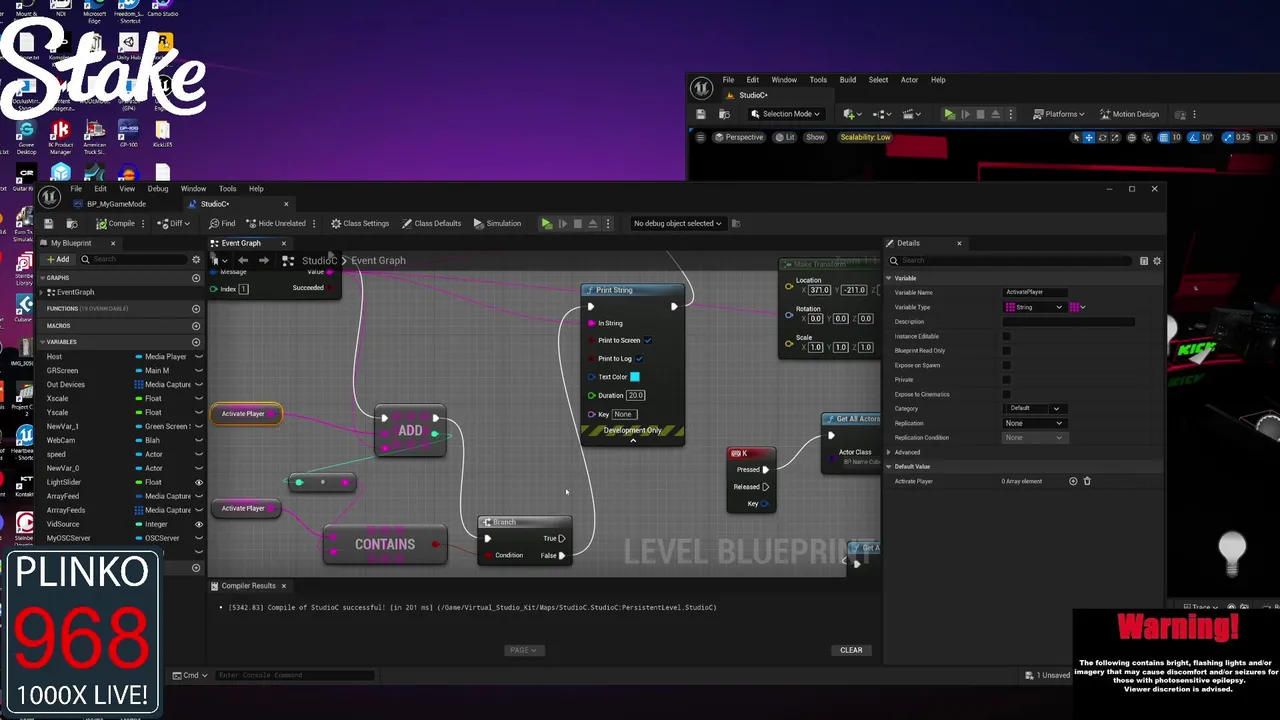Viewport: 1280px width, 720px height.
Task: Enable Expose to Cinematics checkbox
Action: [x=1006, y=394]
